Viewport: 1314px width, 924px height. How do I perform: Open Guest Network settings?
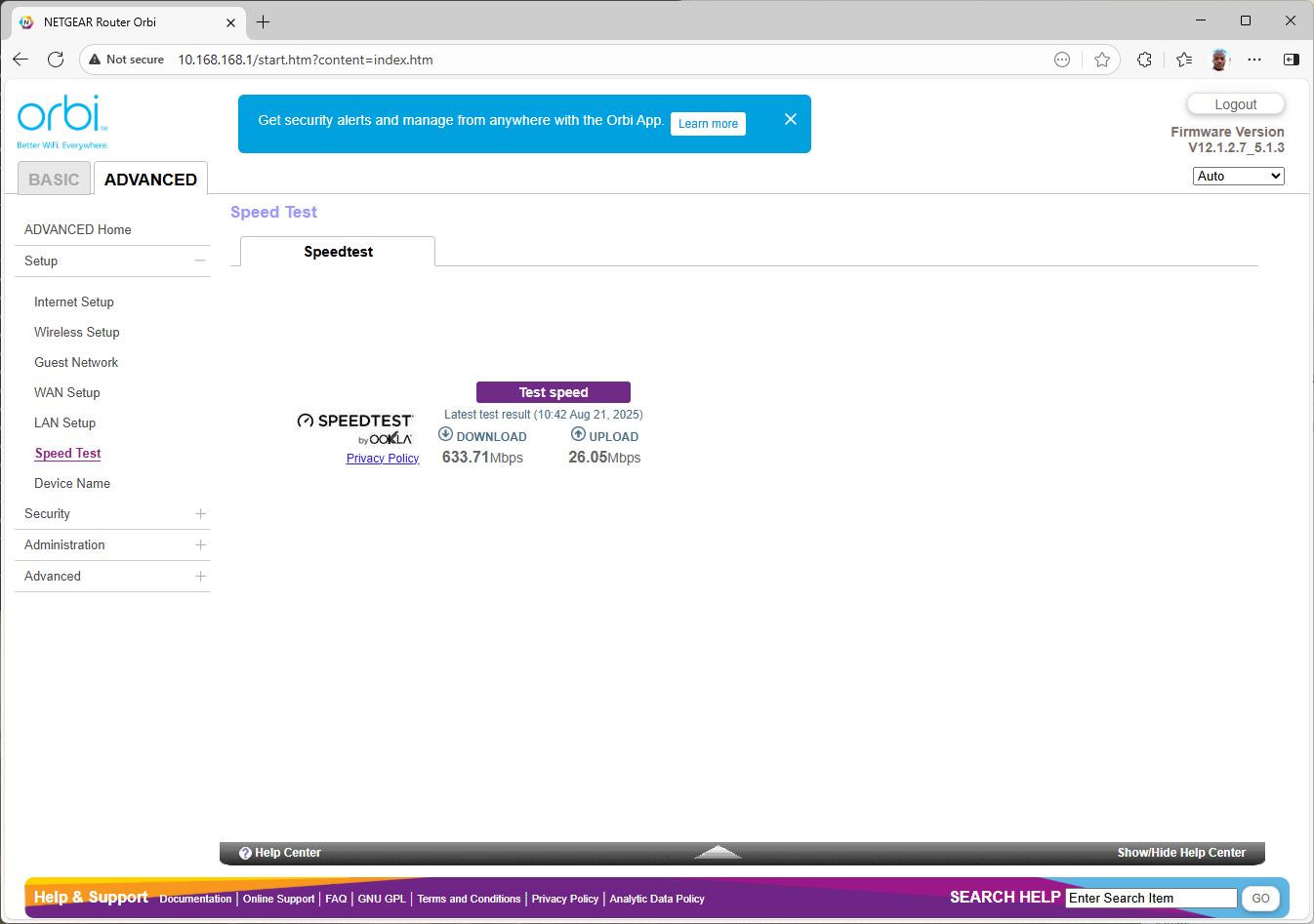pos(76,362)
